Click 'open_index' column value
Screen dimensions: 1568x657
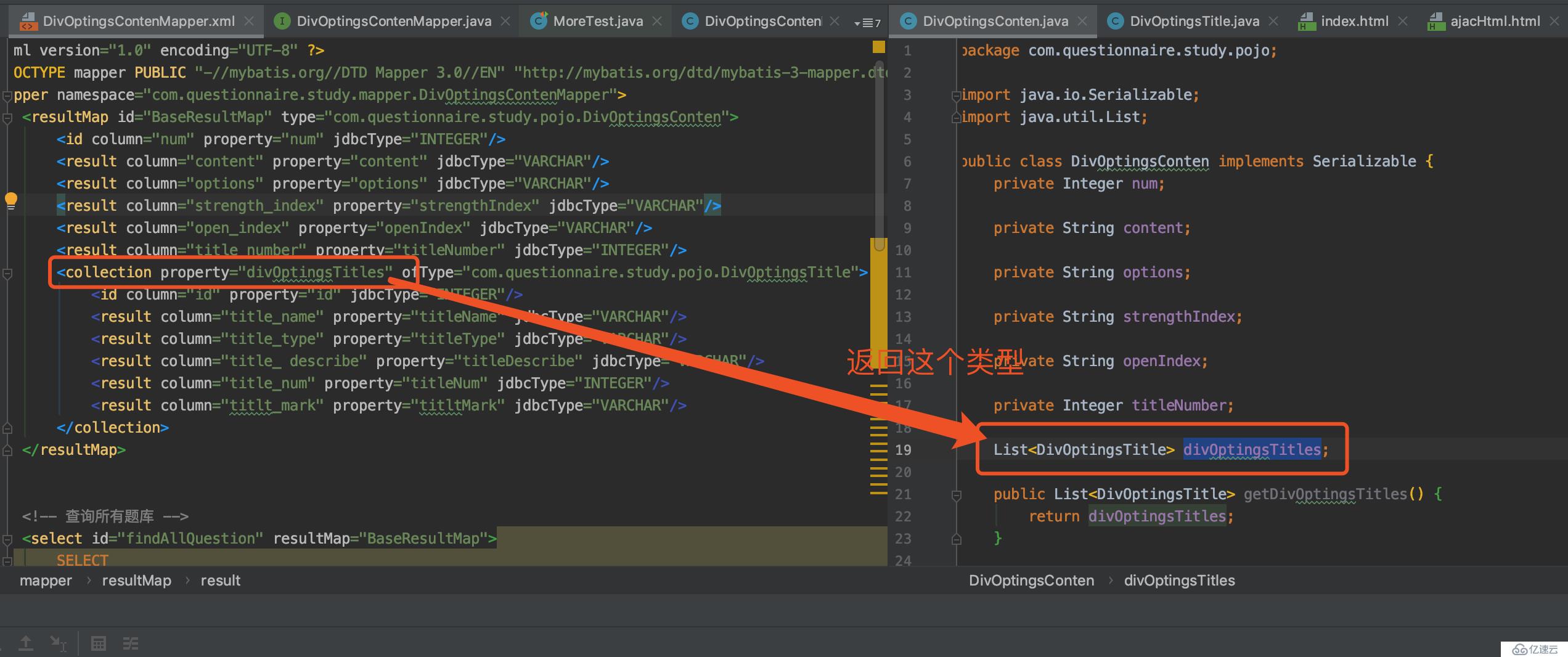242,228
